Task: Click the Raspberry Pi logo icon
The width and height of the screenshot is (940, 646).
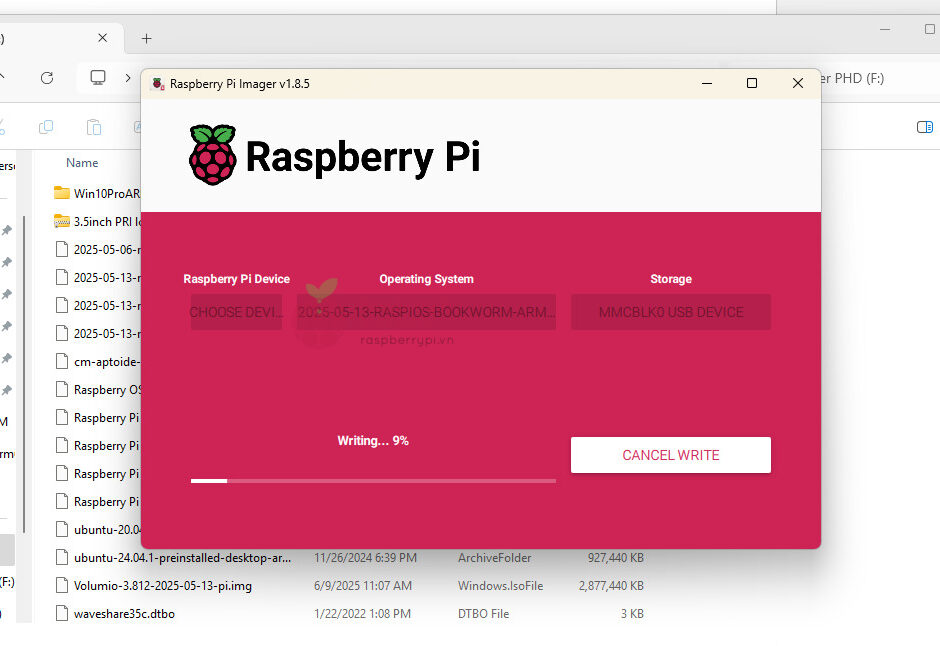Action: (x=213, y=155)
